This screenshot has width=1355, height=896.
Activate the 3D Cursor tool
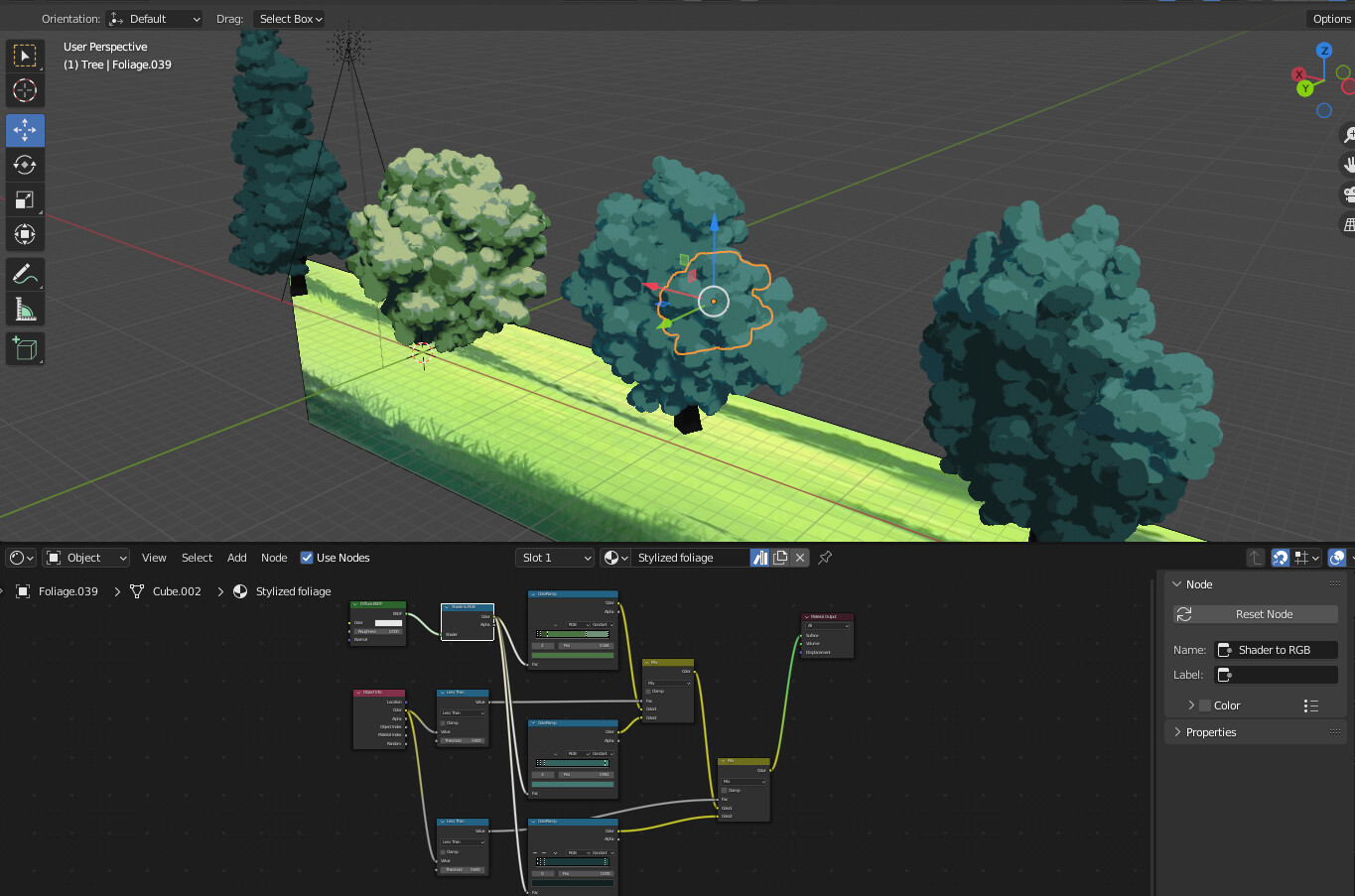25,91
